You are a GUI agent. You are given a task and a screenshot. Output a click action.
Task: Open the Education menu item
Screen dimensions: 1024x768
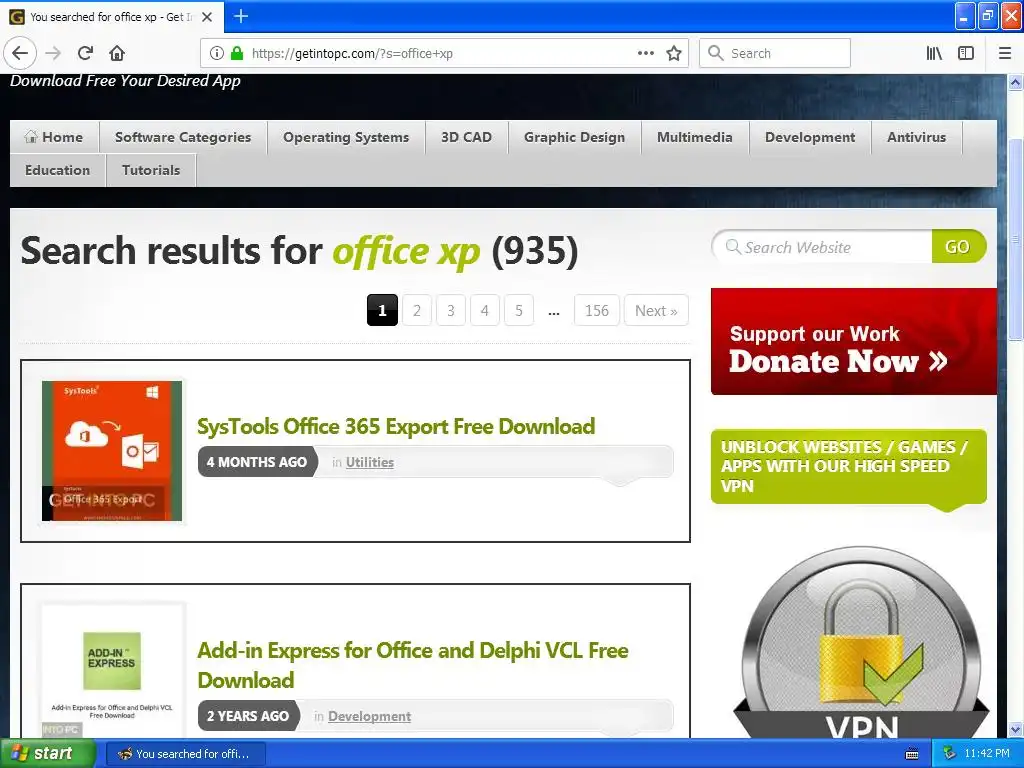point(57,170)
